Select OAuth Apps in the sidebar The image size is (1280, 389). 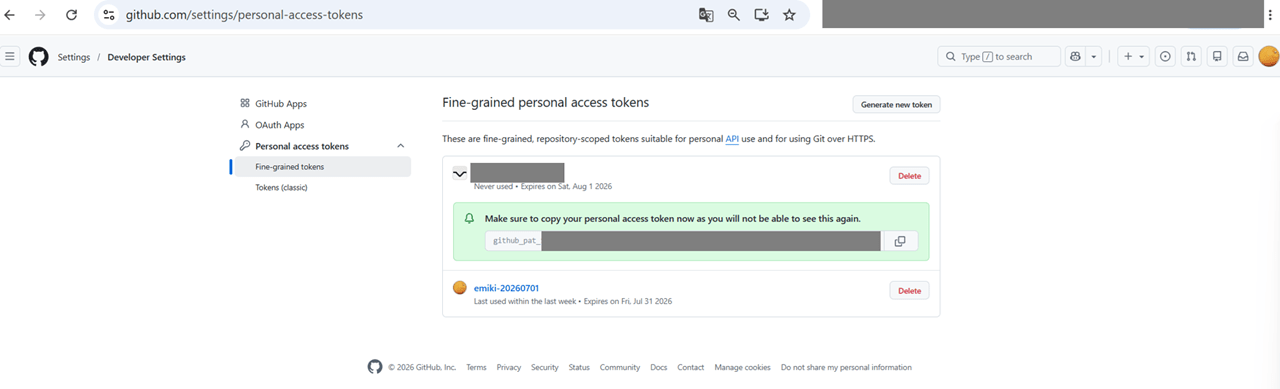click(x=279, y=125)
